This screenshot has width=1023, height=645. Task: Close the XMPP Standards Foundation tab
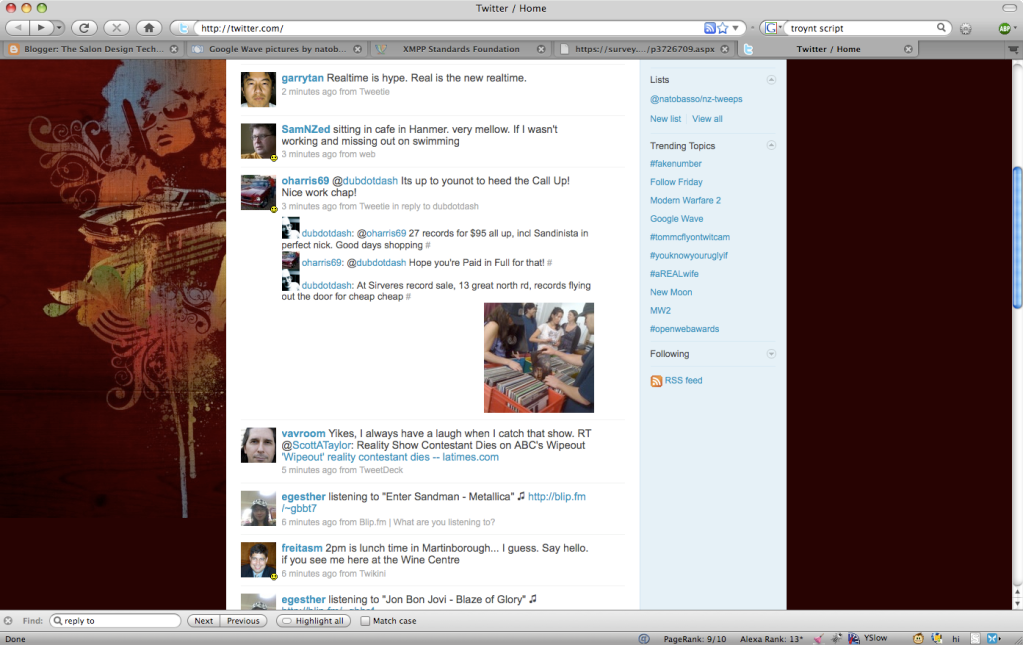[541, 49]
